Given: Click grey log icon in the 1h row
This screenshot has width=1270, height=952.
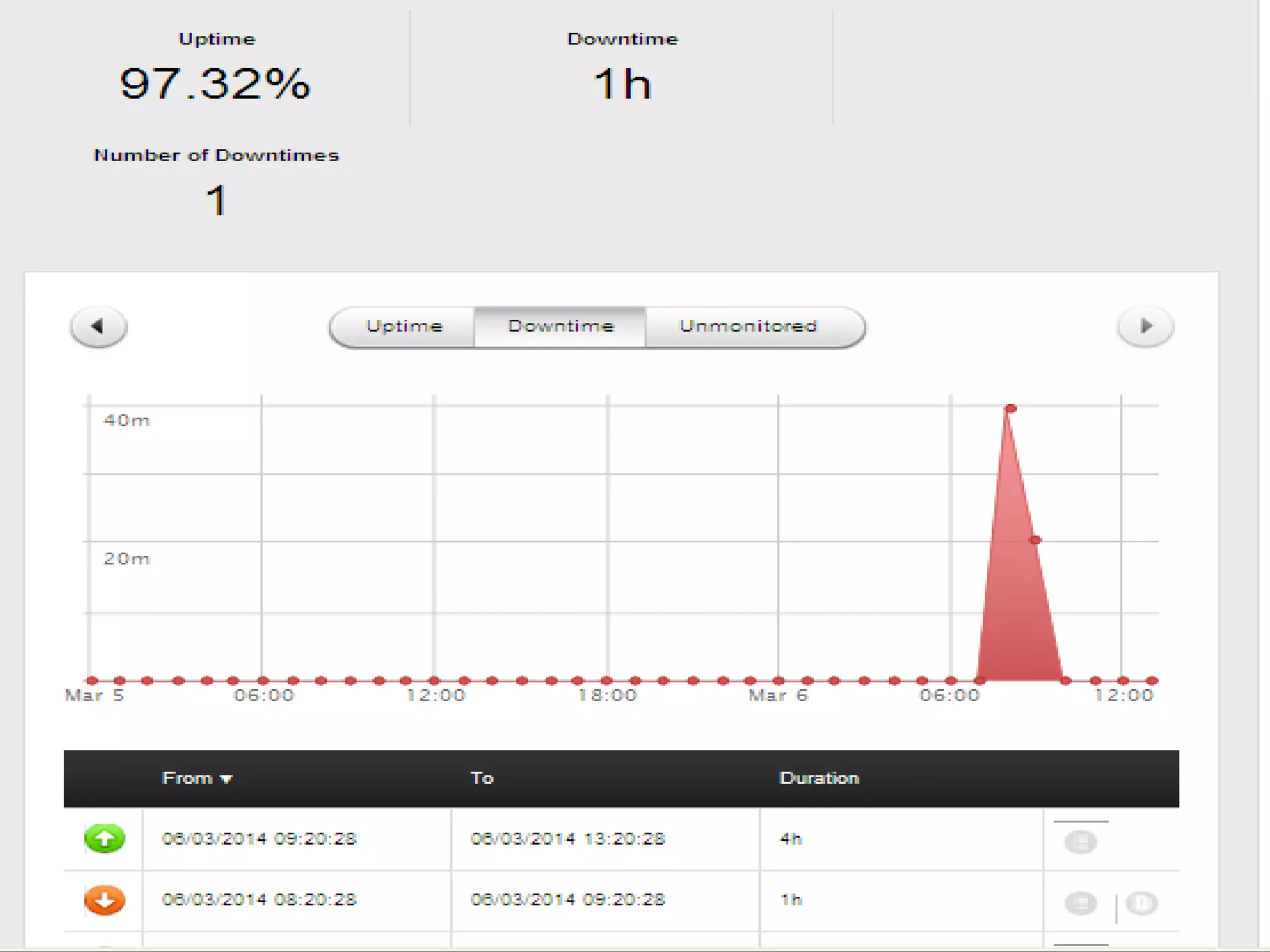Looking at the screenshot, I should pyautogui.click(x=1080, y=903).
